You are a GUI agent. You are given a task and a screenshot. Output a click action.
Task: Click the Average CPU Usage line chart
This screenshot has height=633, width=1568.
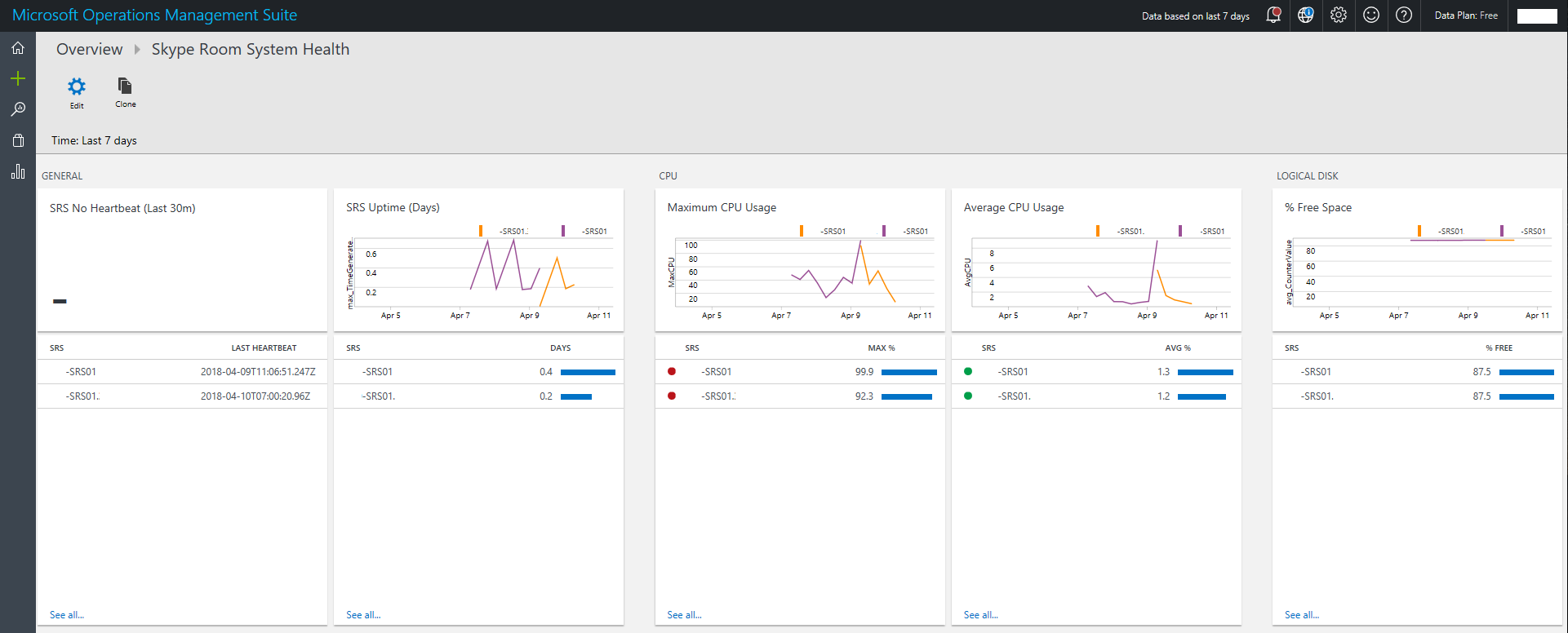click(x=1100, y=273)
